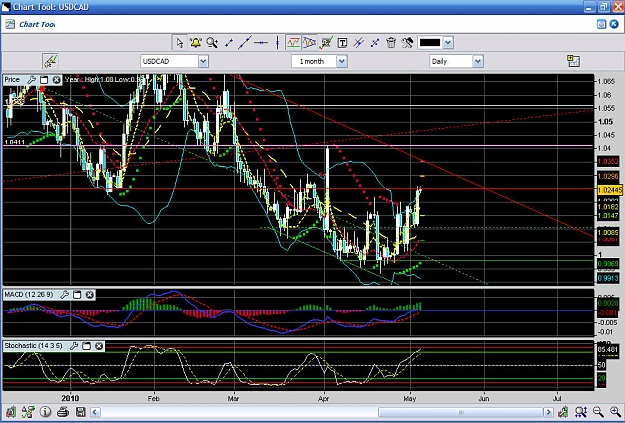Maximize the MACD panel
Viewport: 625px width, 423px height.
pos(77,295)
